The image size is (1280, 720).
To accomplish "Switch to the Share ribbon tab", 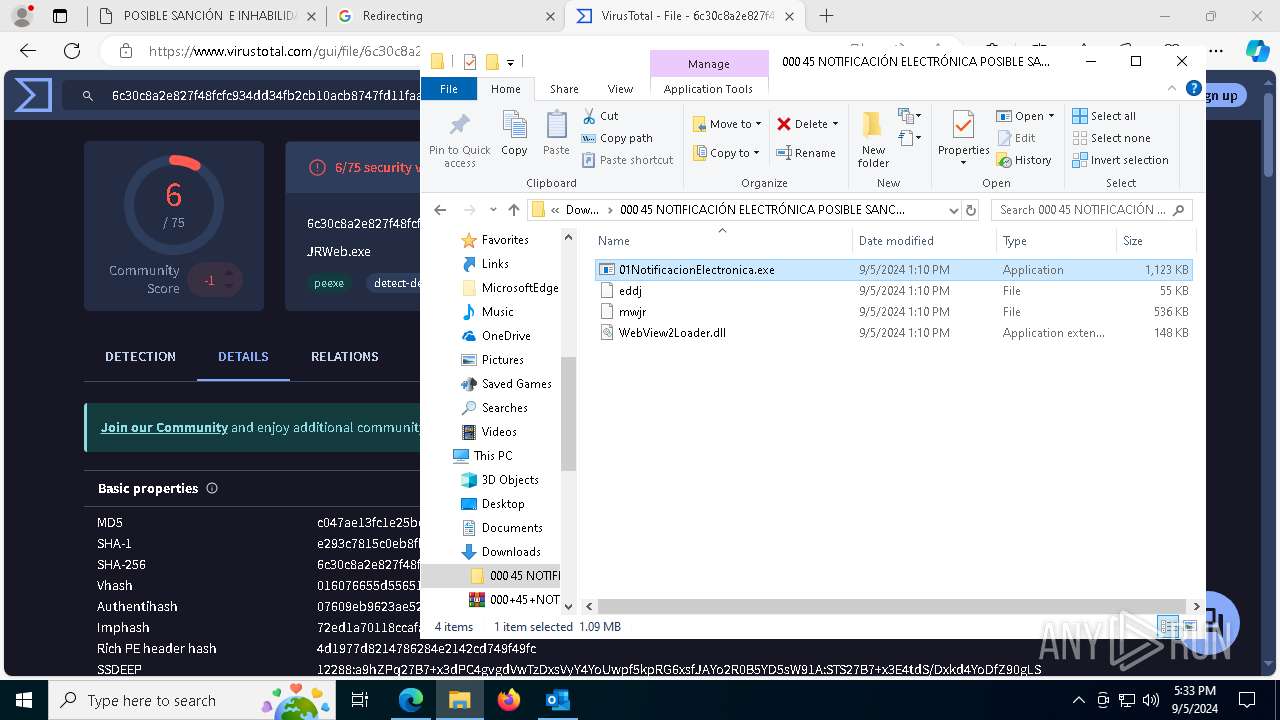I will tap(564, 89).
